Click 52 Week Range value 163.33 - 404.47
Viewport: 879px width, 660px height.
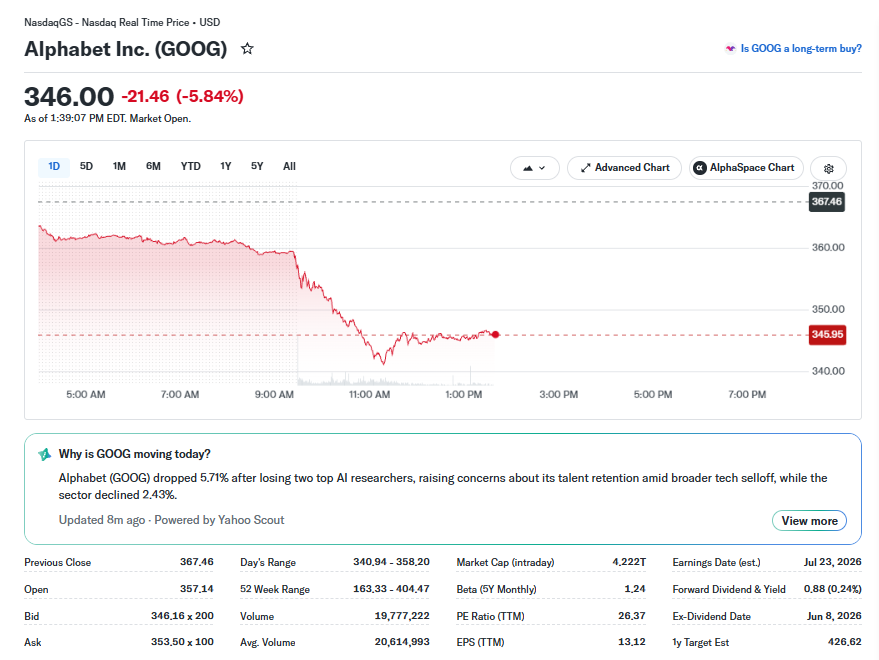[391, 589]
